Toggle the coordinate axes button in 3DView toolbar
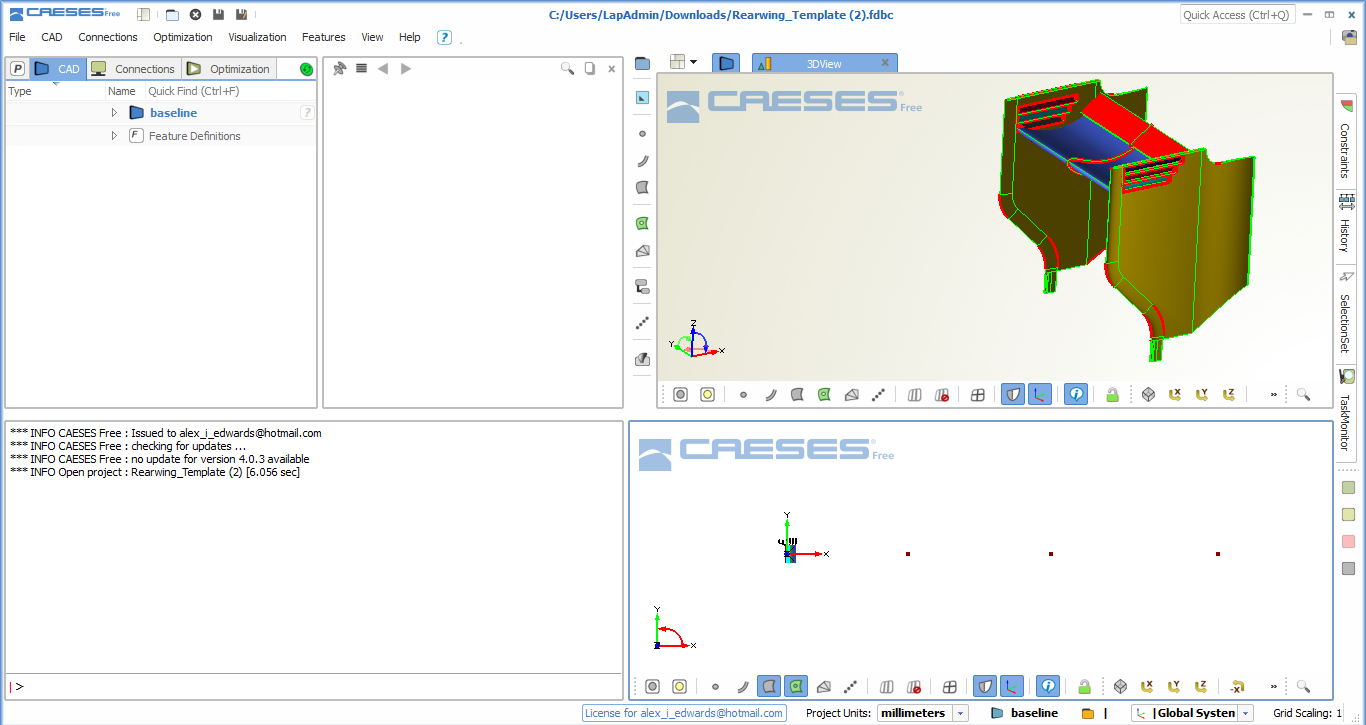Screen dimensions: 1366x725 coord(1040,394)
